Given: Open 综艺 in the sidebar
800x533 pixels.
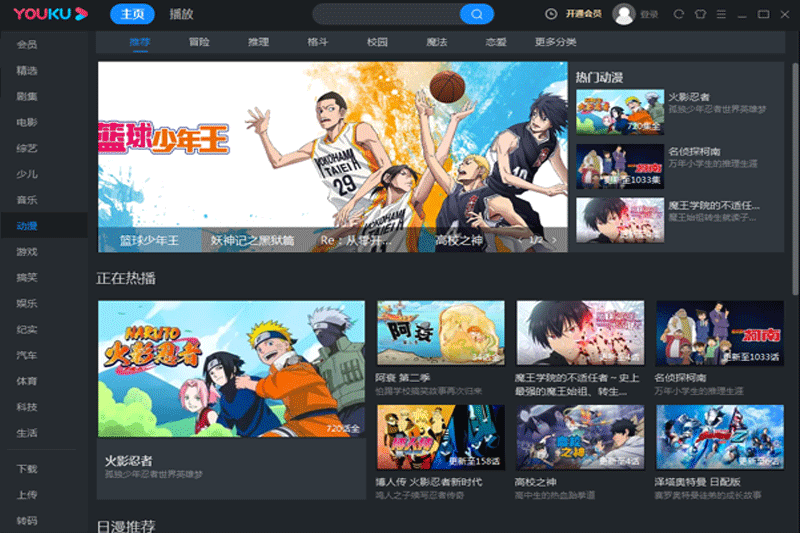Looking at the screenshot, I should click(x=27, y=148).
